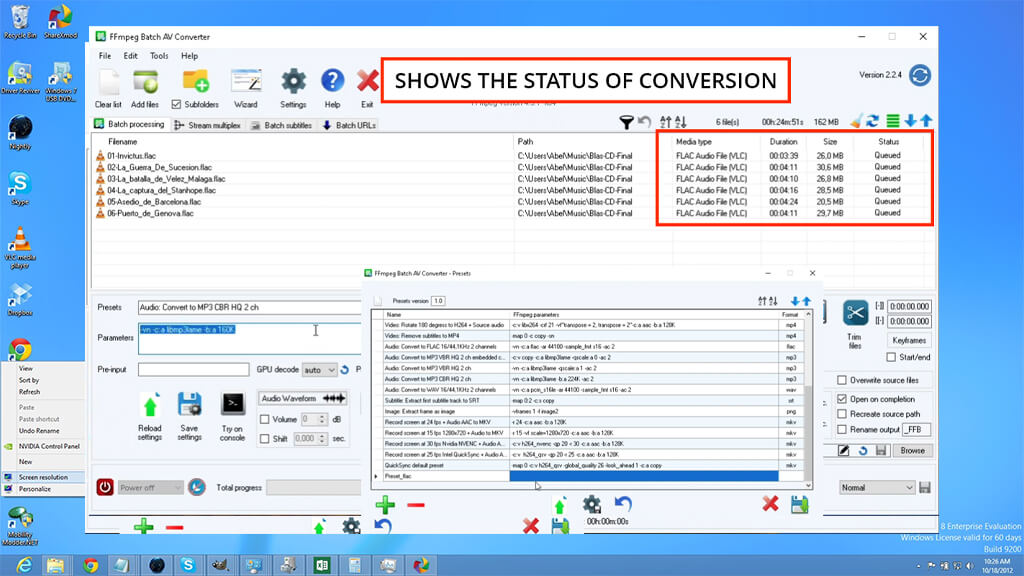The height and width of the screenshot is (576, 1024).
Task: Expand the Normal priority dropdown
Action: click(x=876, y=488)
